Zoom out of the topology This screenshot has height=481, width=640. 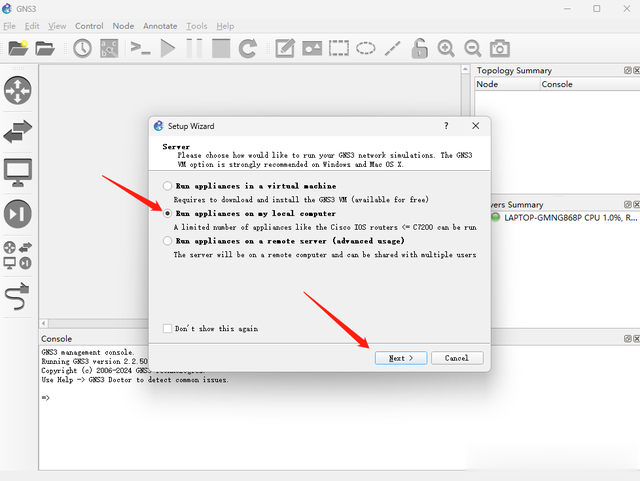473,48
